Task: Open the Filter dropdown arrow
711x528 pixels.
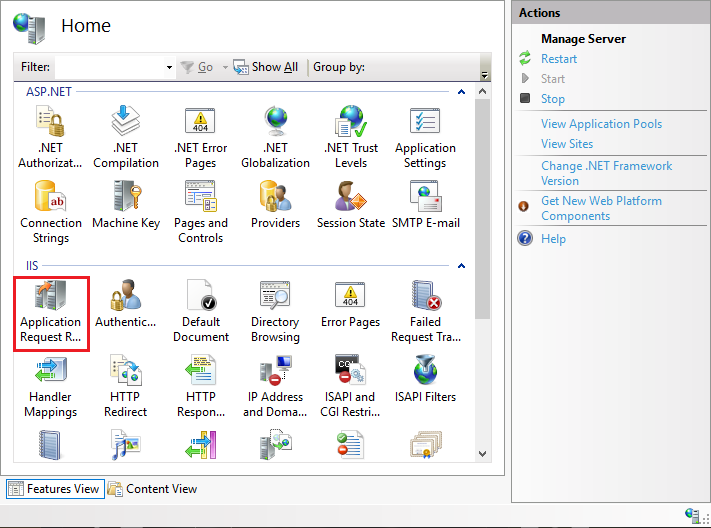Action: click(169, 67)
